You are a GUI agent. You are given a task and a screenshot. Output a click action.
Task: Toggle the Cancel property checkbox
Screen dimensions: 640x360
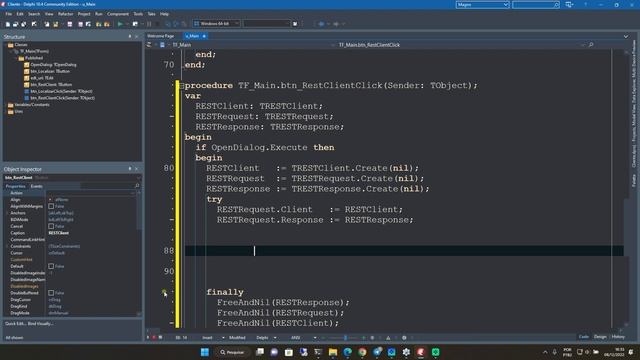tap(51, 227)
